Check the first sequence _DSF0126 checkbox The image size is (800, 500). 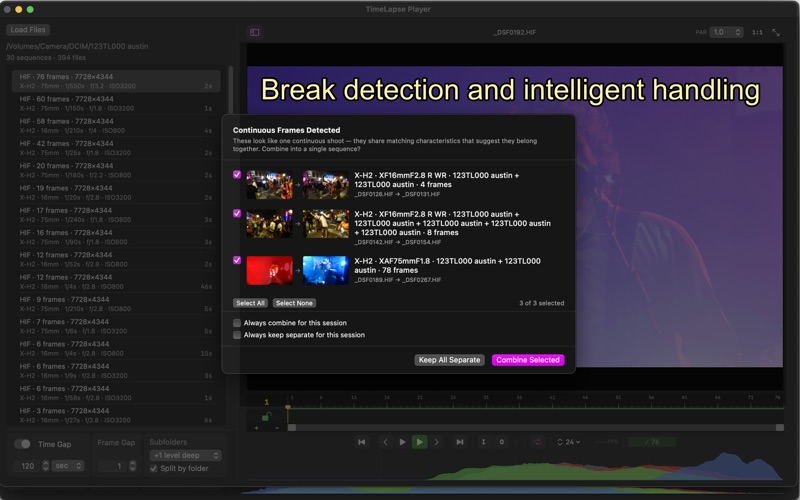point(237,174)
